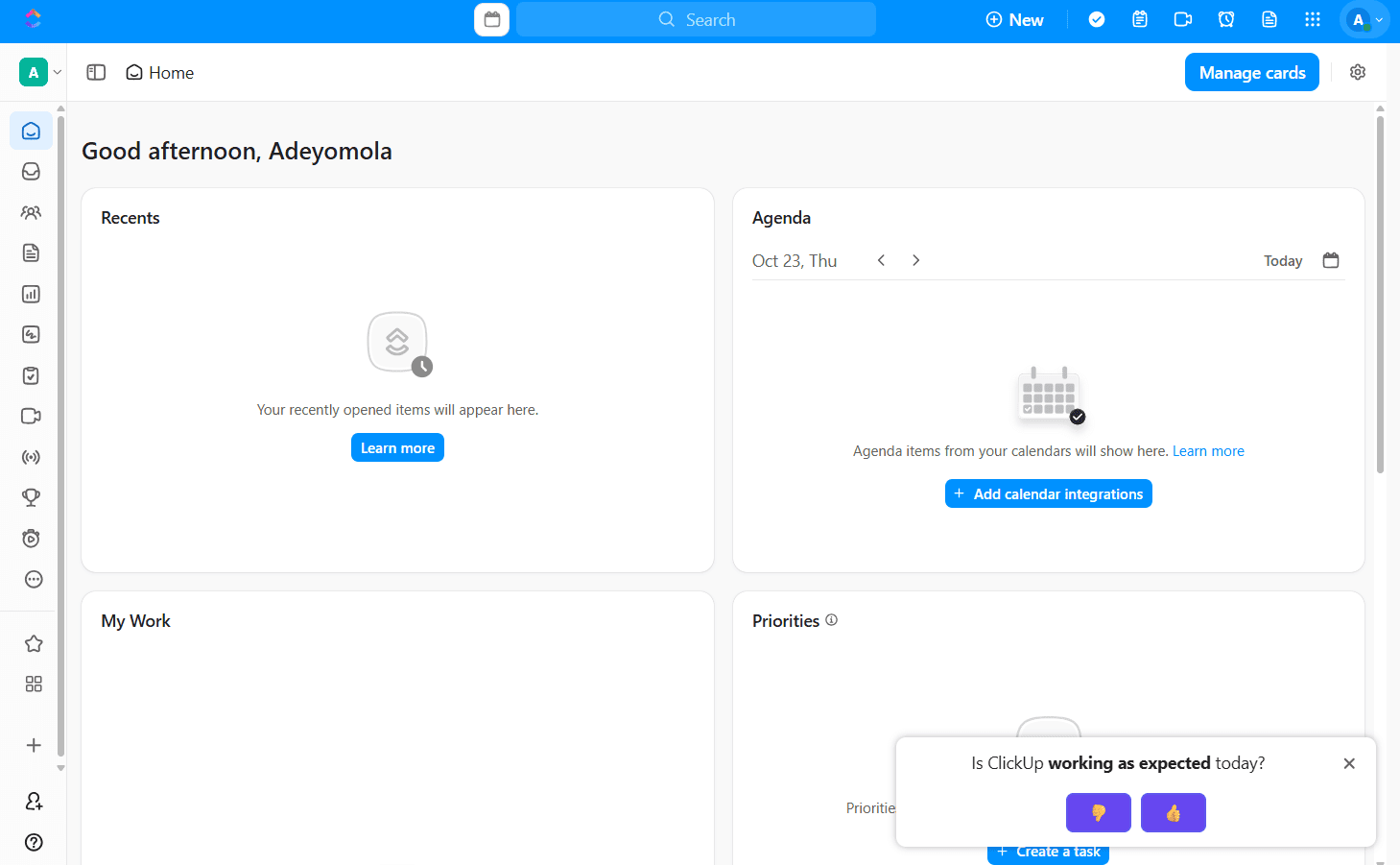Click the Search input field
Screen dimensions: 1400x865
[696, 19]
